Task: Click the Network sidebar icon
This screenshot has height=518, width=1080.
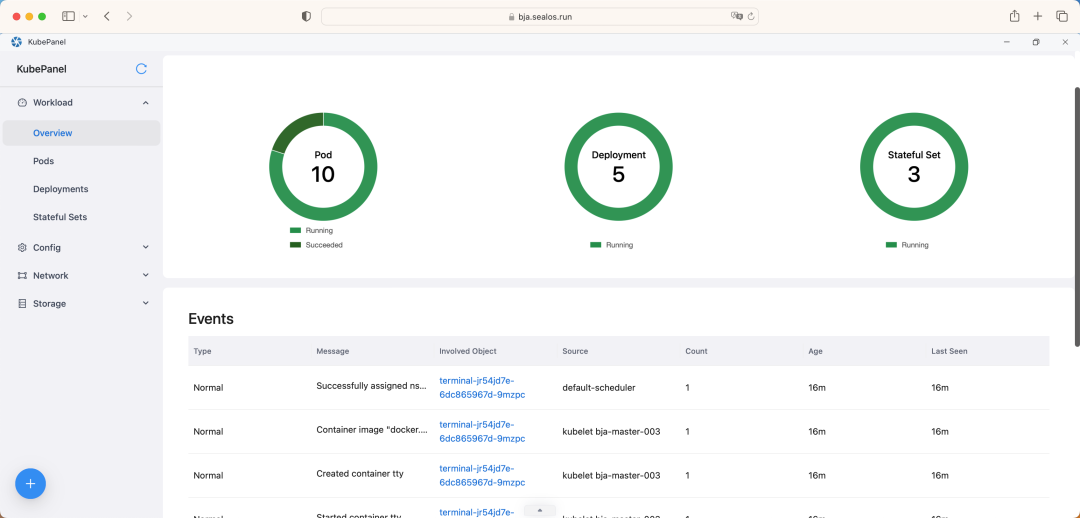Action: [x=22, y=276]
